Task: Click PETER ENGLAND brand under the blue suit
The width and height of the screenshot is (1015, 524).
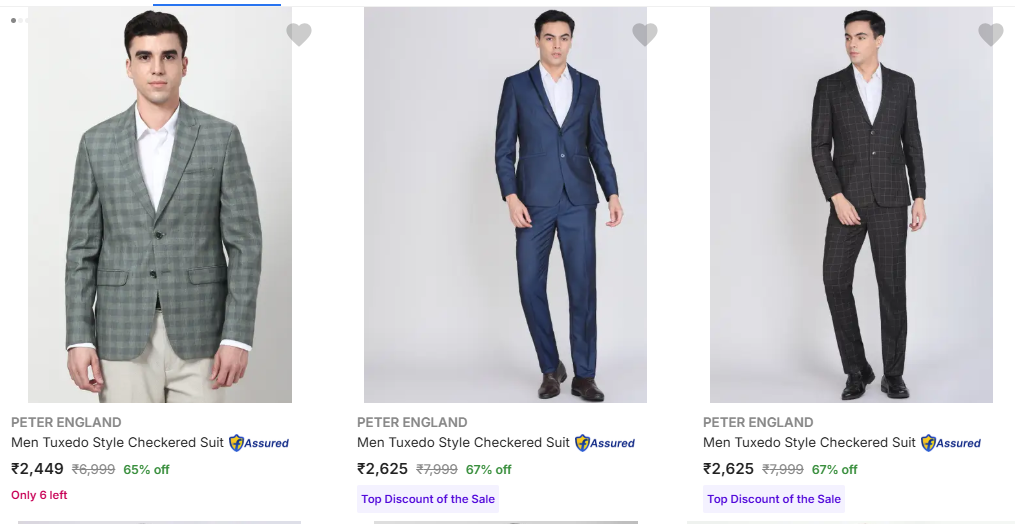Action: click(412, 422)
